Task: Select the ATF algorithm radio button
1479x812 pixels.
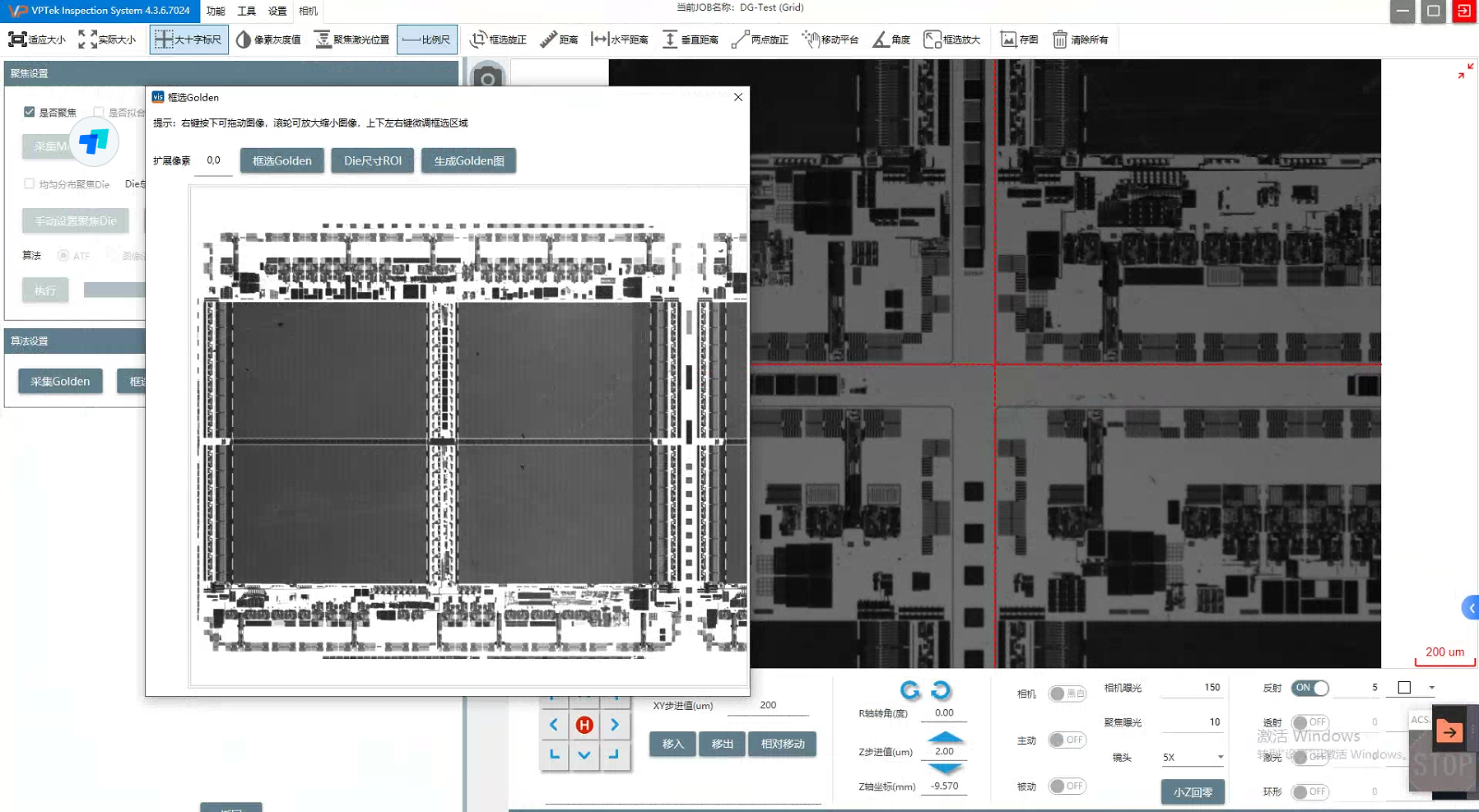Action: 63,256
